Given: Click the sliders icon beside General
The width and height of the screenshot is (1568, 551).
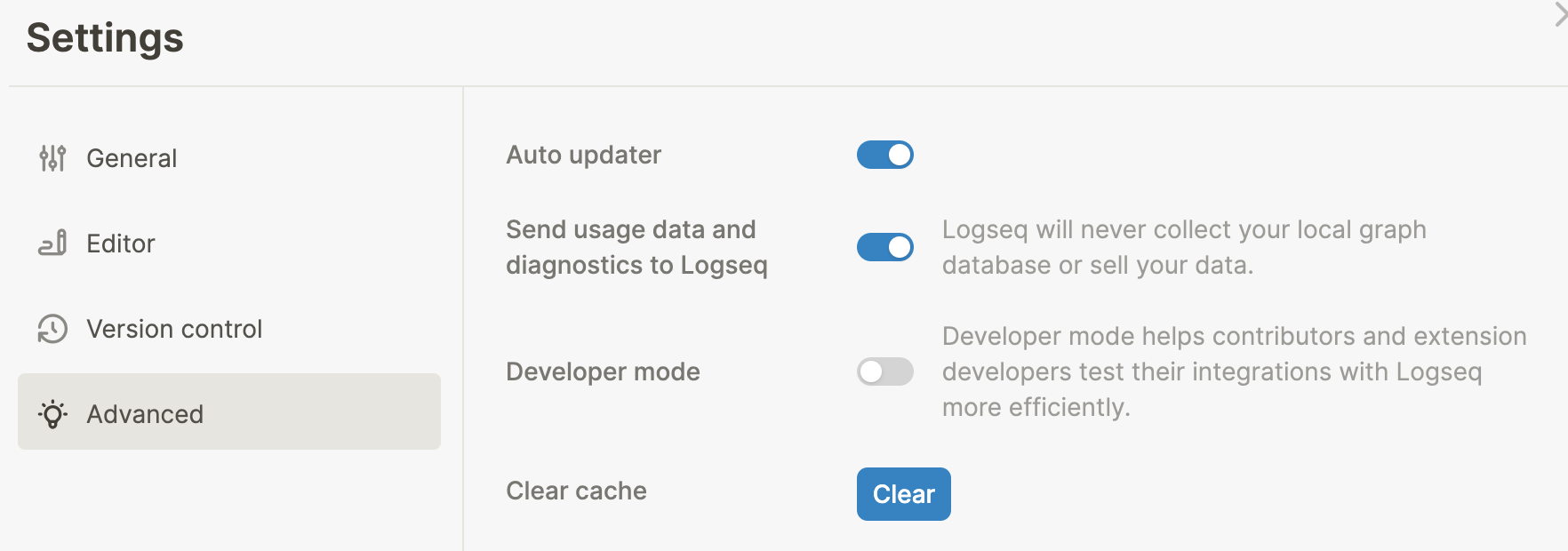Looking at the screenshot, I should (52, 157).
